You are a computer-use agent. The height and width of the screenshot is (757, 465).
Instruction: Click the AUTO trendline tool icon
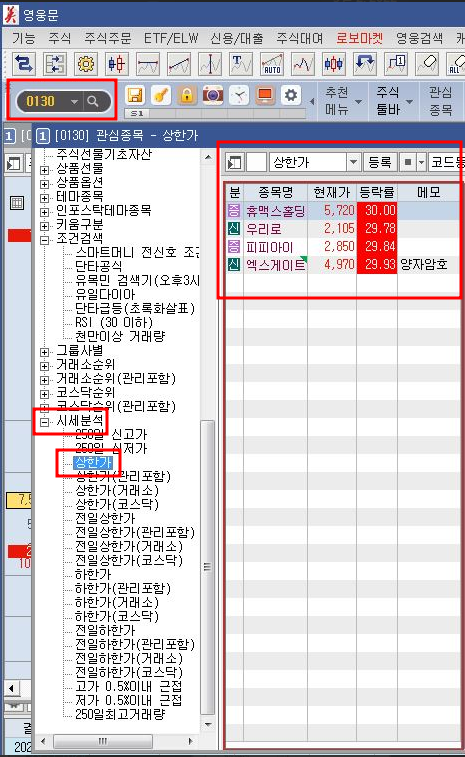click(272, 64)
